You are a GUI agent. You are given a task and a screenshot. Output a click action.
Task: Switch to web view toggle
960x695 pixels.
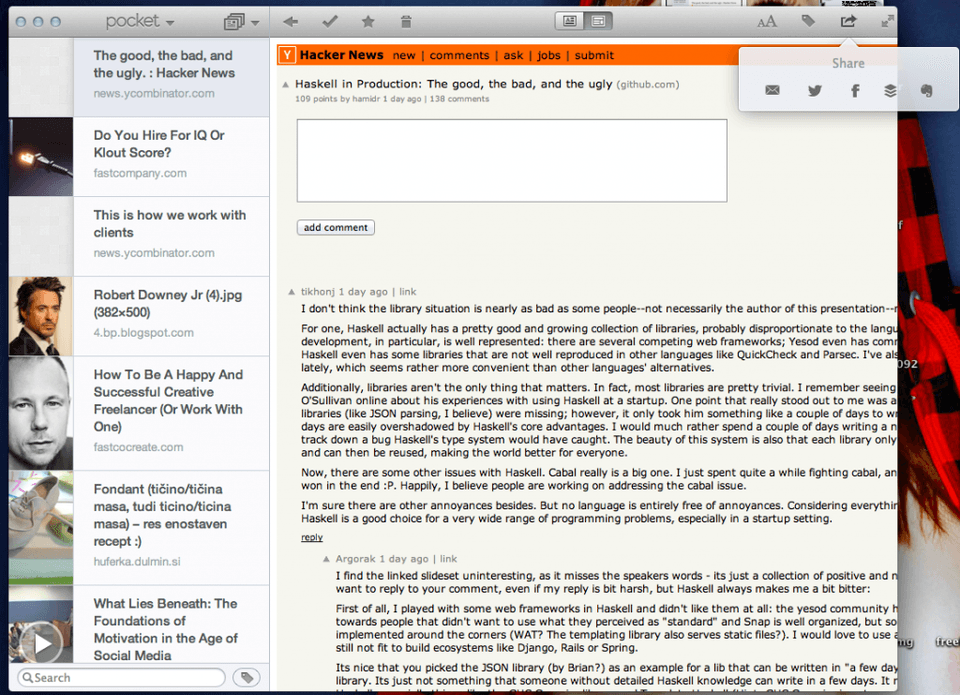click(x=598, y=21)
